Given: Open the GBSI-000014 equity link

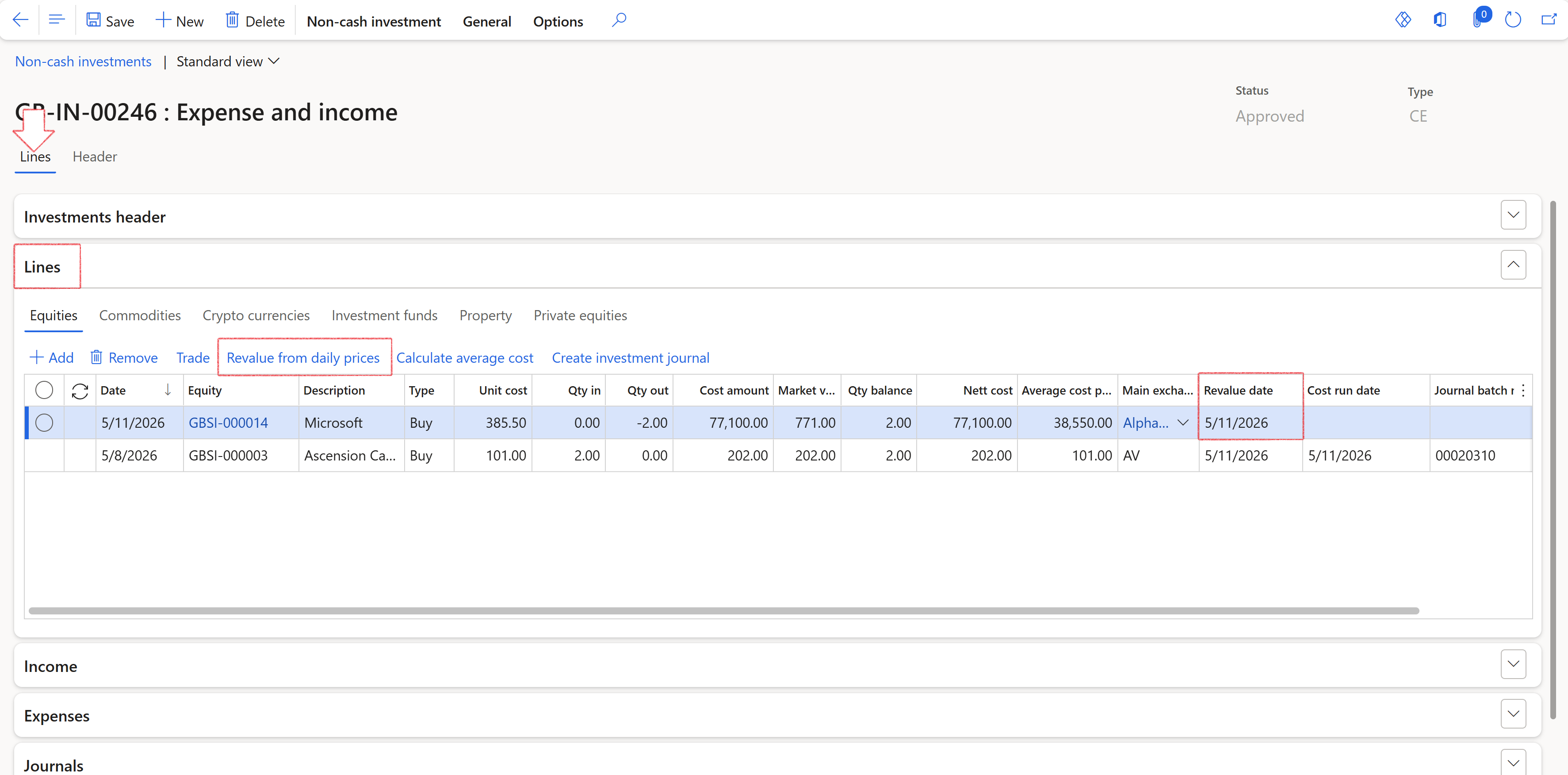Looking at the screenshot, I should coord(228,422).
